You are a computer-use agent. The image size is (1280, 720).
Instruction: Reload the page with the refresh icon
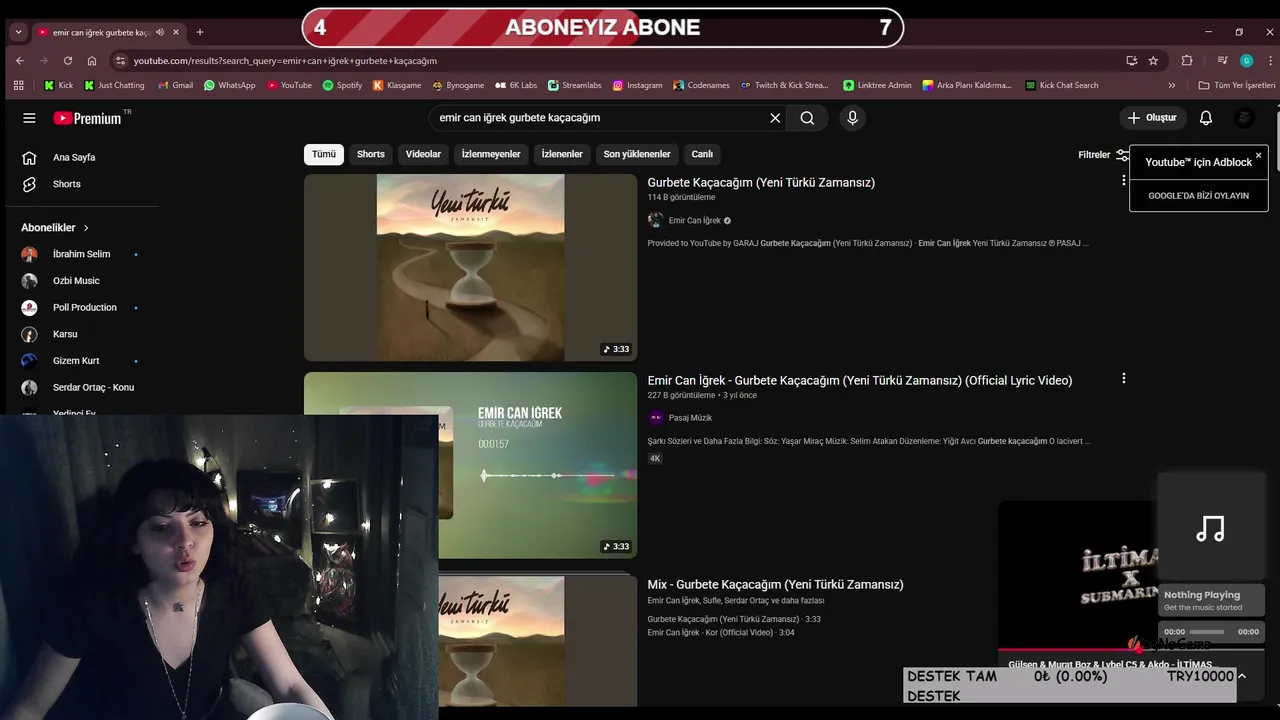tap(67, 60)
